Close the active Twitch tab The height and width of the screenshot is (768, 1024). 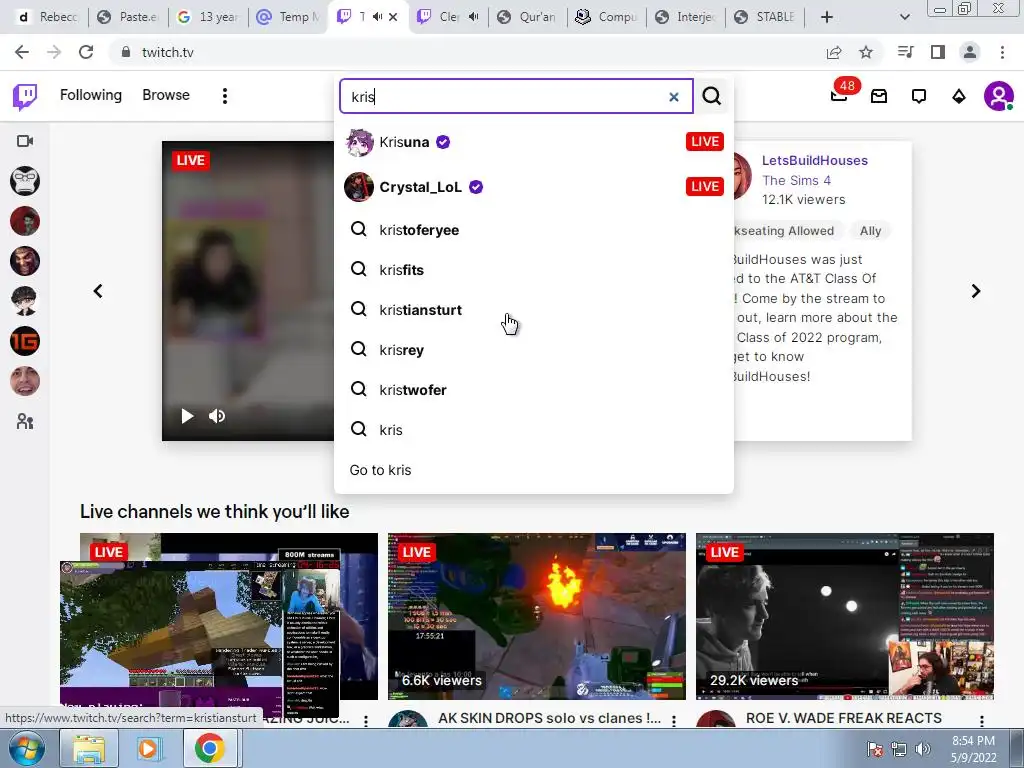pos(393,17)
